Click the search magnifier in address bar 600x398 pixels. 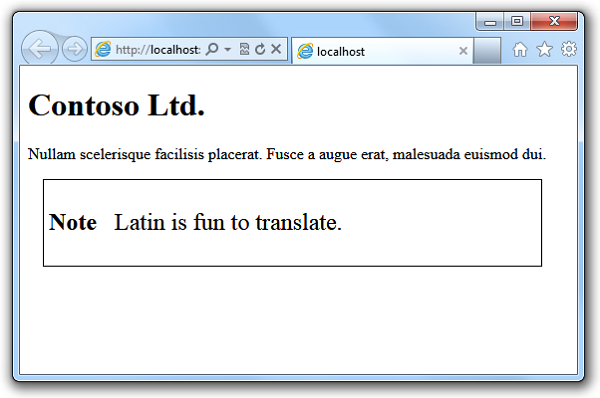point(212,49)
